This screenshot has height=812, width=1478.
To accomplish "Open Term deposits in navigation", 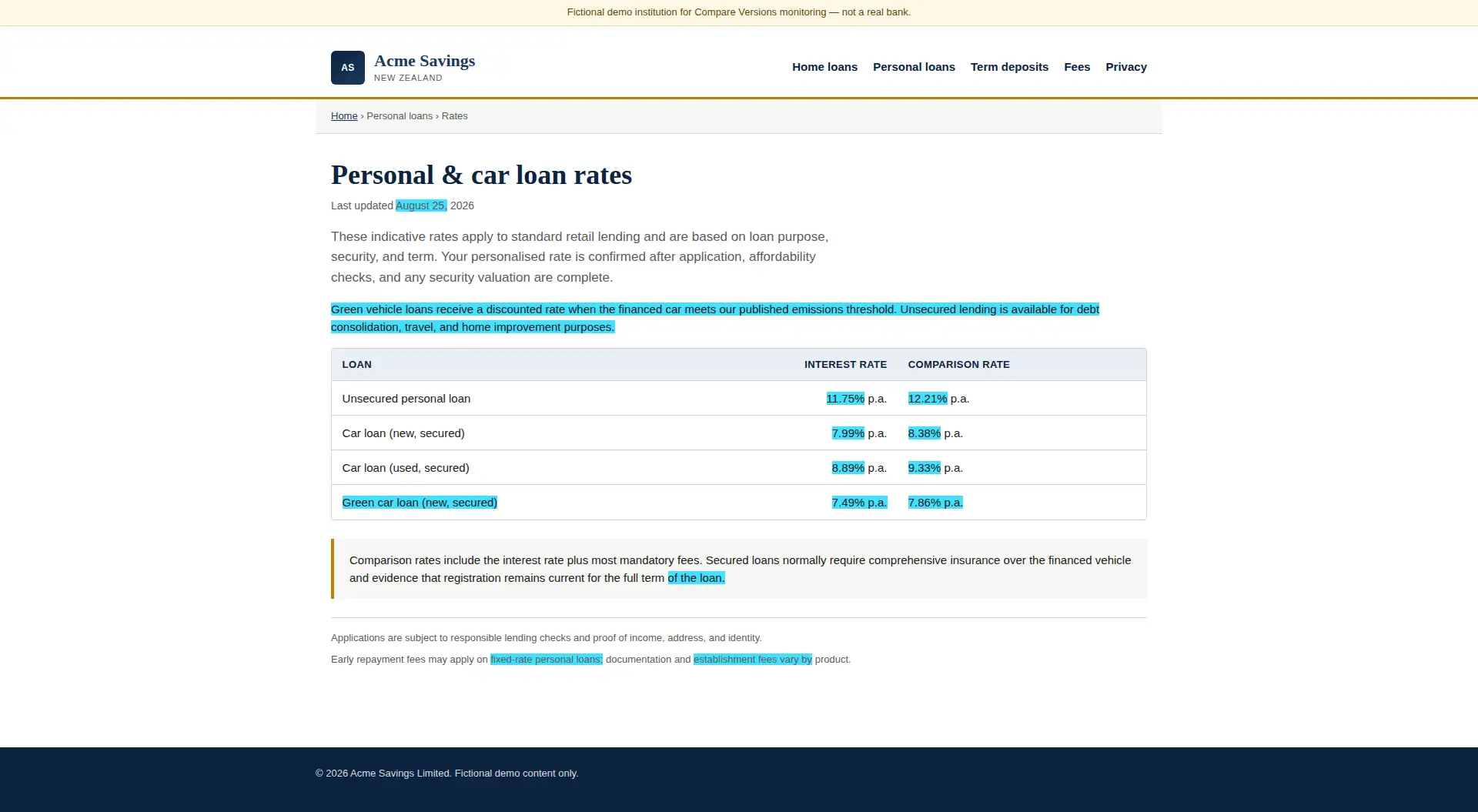I will pyautogui.click(x=1009, y=67).
